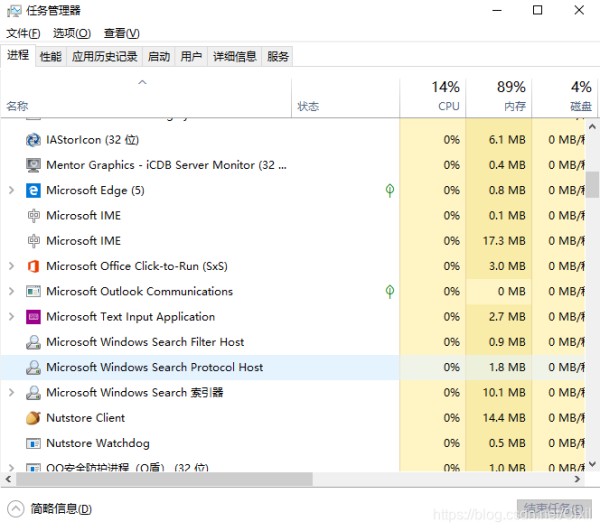Click the scroll up arrow
The width and height of the screenshot is (600, 531).
click(x=592, y=126)
